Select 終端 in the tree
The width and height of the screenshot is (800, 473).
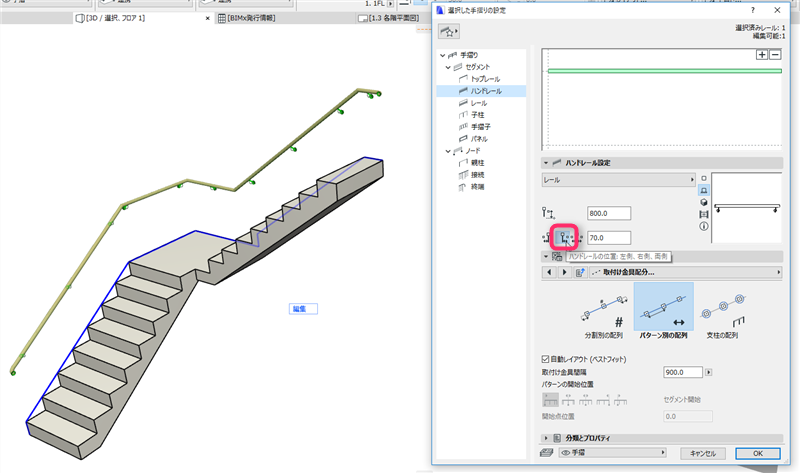[478, 187]
